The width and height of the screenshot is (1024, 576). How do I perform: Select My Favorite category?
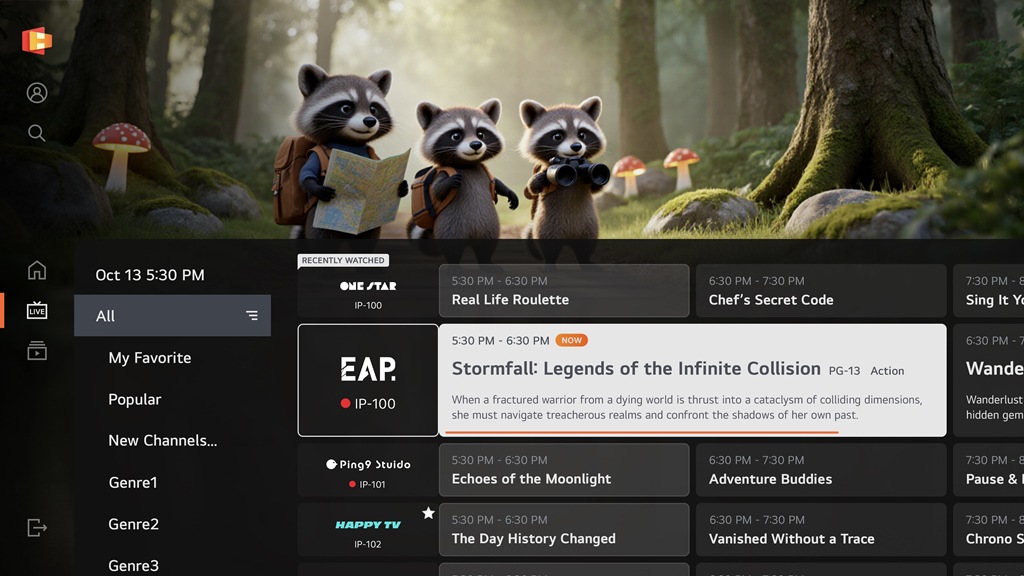pos(150,358)
